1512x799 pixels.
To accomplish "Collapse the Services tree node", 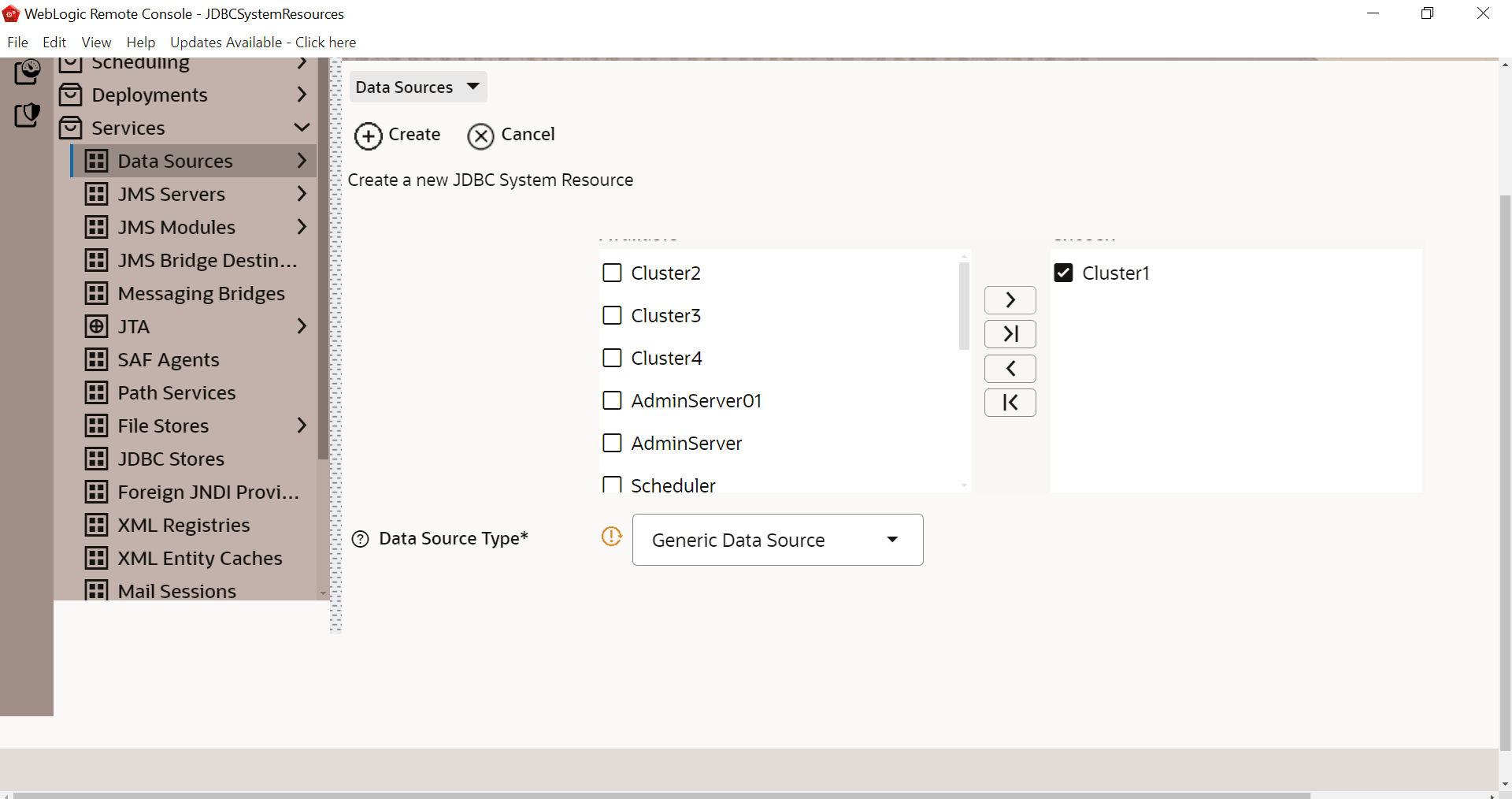I will pos(302,128).
